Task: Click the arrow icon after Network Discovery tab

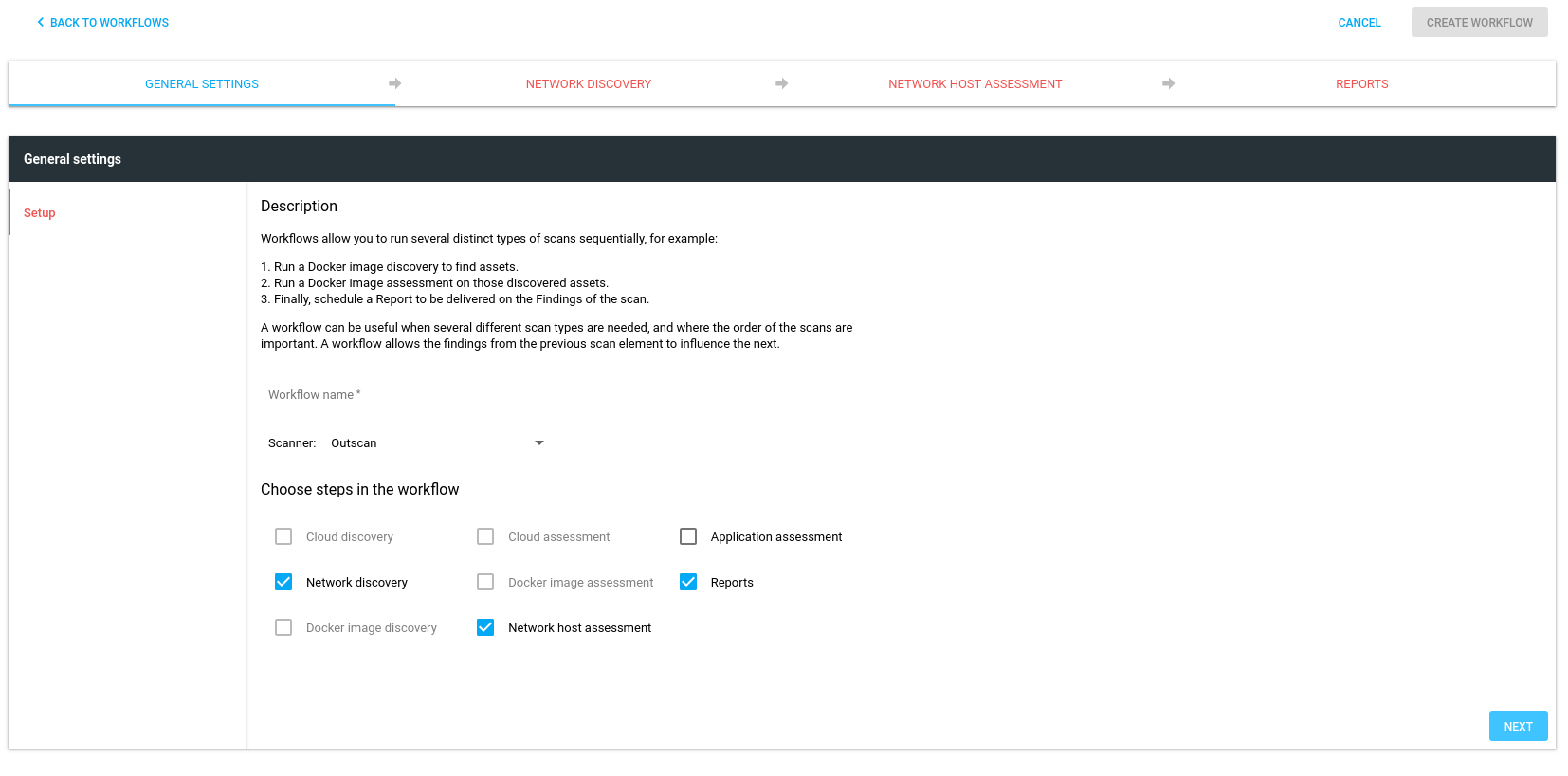Action: pyautogui.click(x=781, y=83)
